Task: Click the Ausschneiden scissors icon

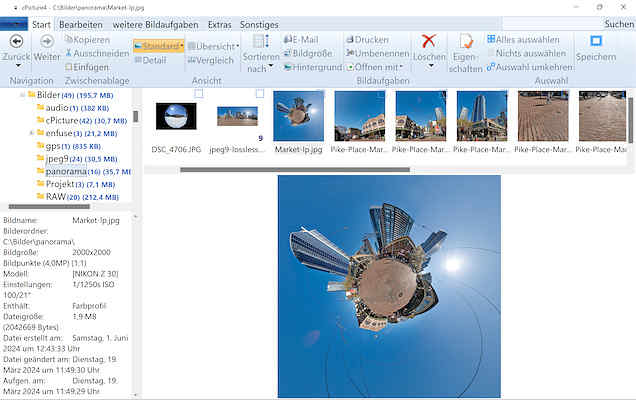Action: [x=69, y=53]
